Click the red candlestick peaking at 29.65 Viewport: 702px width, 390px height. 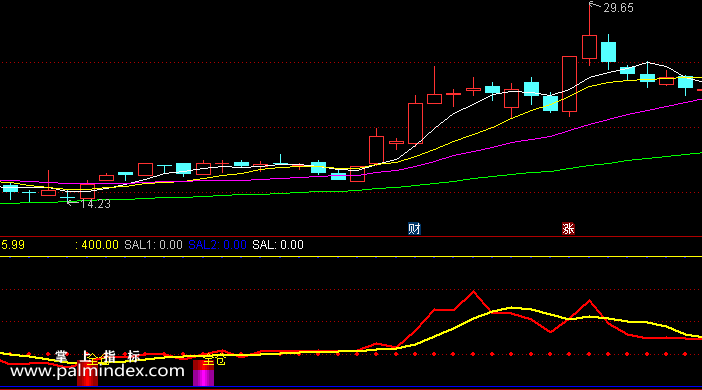tap(589, 47)
